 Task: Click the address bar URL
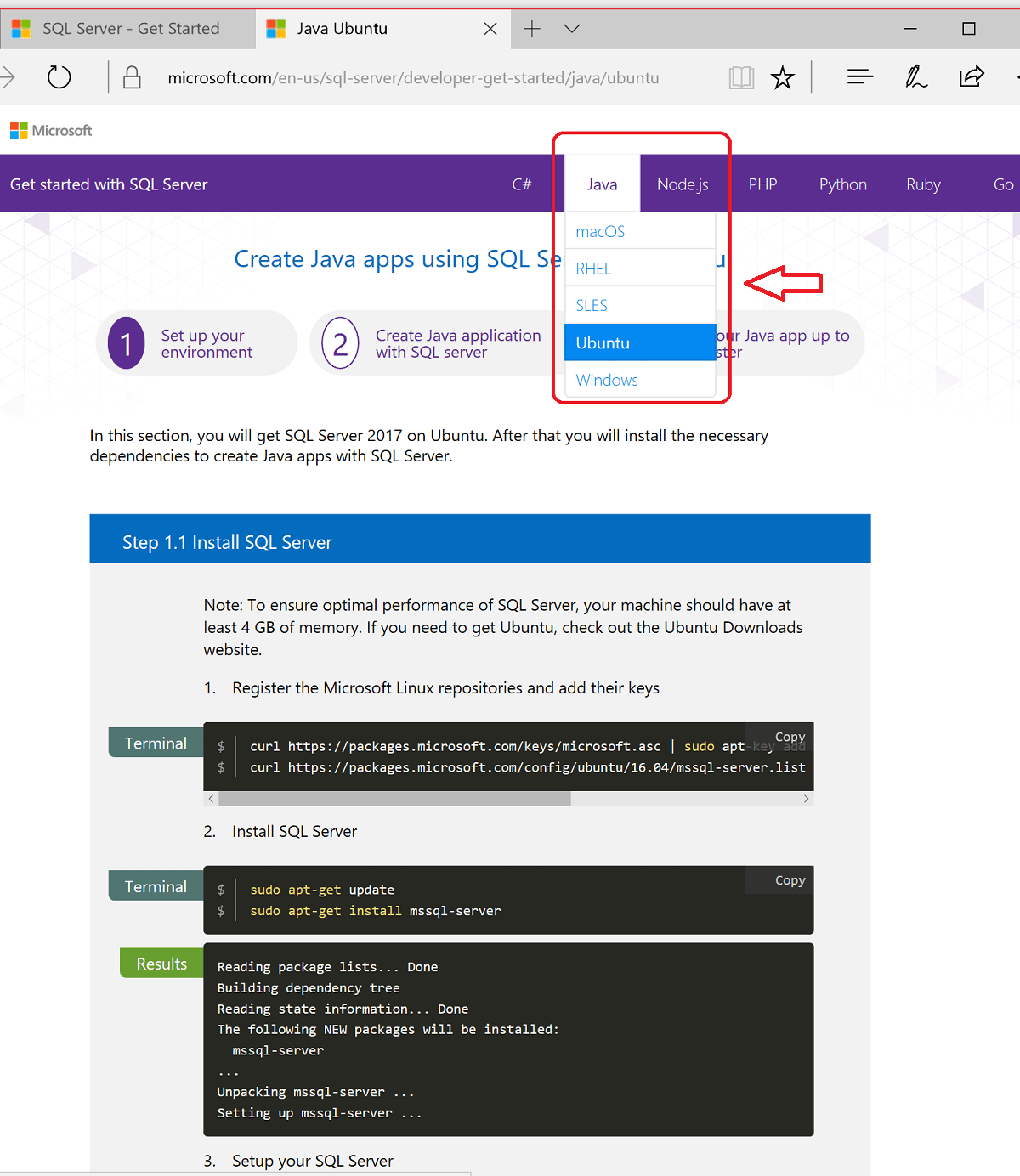413,78
